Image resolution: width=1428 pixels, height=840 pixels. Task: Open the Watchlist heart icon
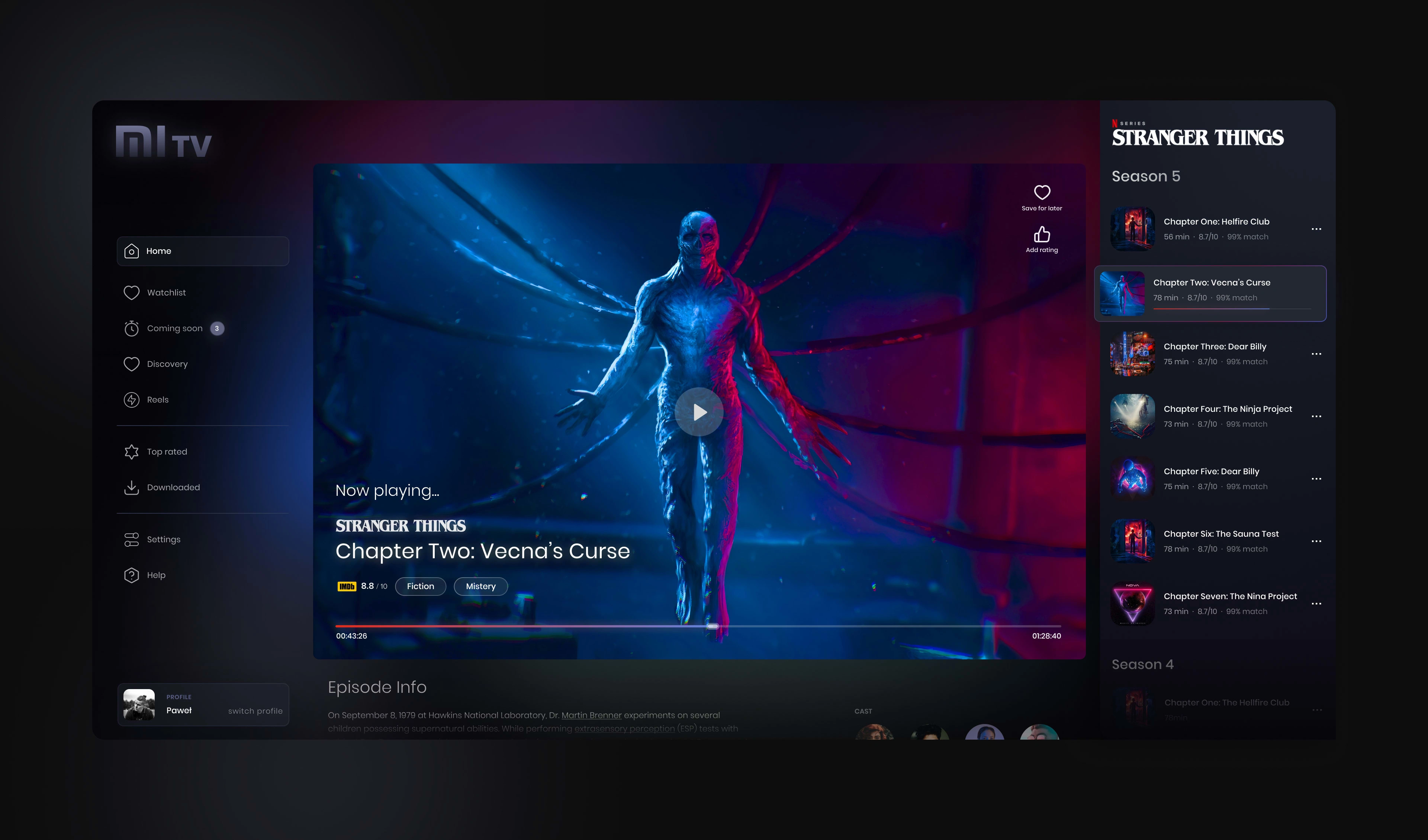[132, 292]
